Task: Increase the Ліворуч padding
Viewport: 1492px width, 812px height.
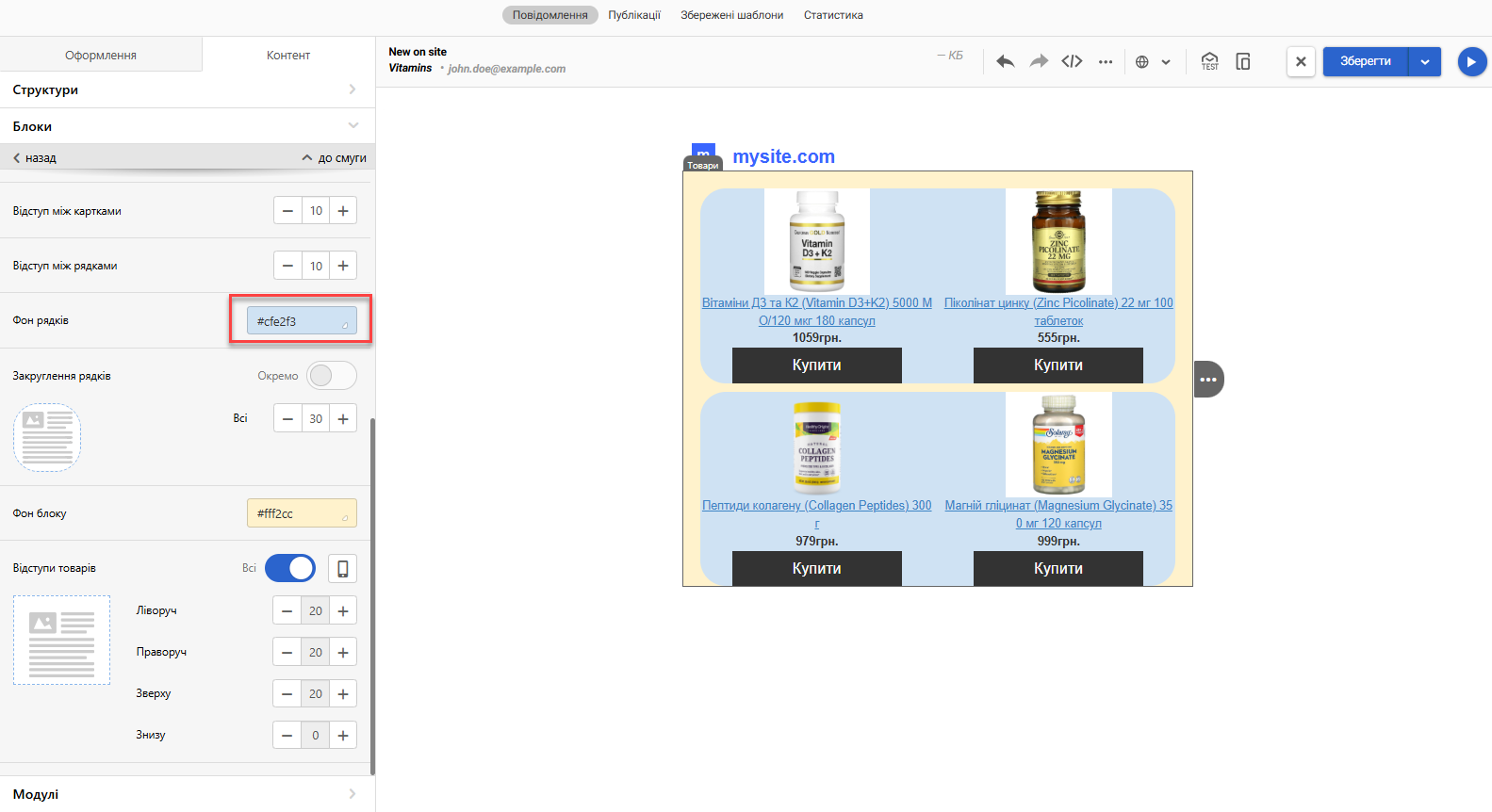Action: (343, 610)
